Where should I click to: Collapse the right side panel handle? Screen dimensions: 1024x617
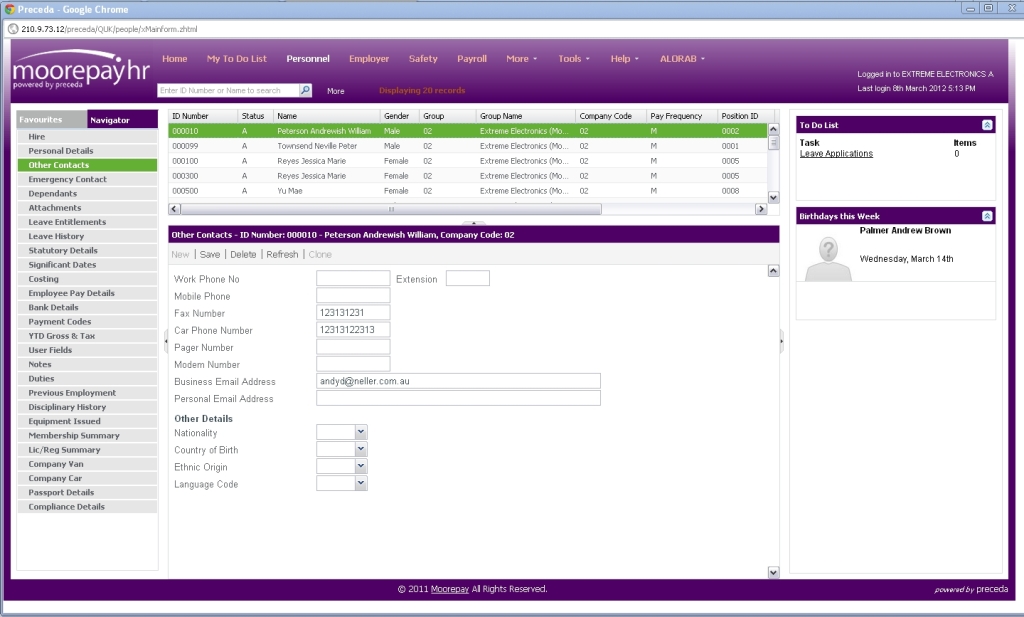click(x=781, y=341)
